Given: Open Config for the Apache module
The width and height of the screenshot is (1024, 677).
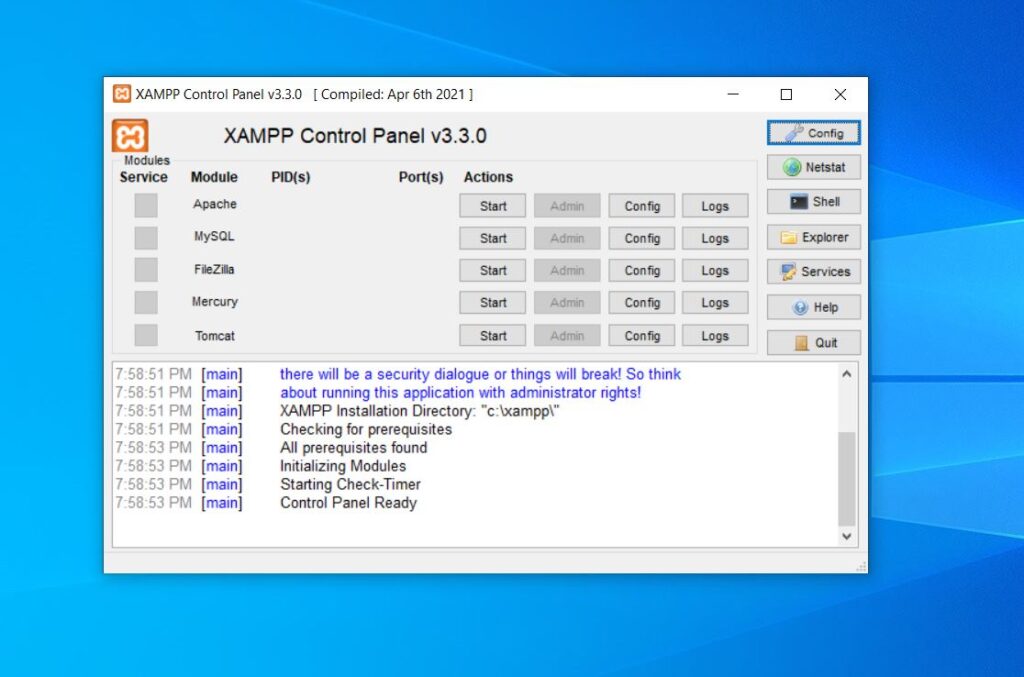Looking at the screenshot, I should pyautogui.click(x=641, y=206).
